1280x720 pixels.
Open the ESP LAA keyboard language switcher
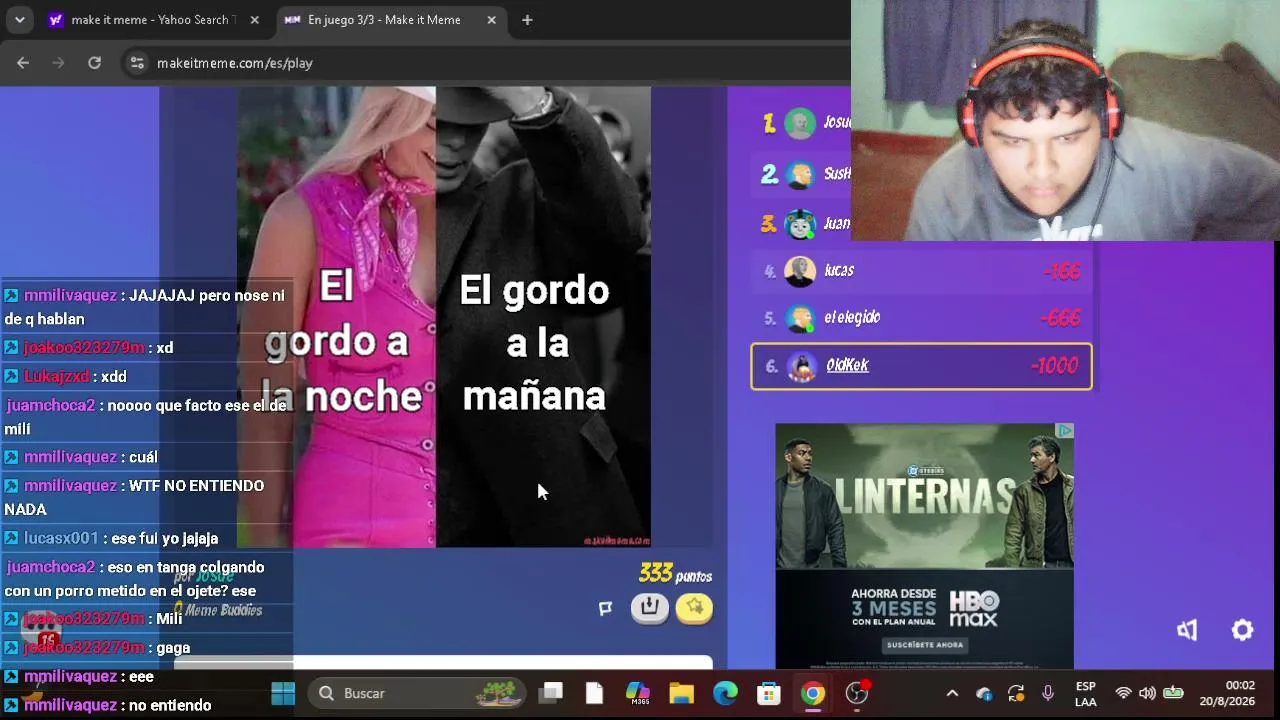pos(1085,694)
